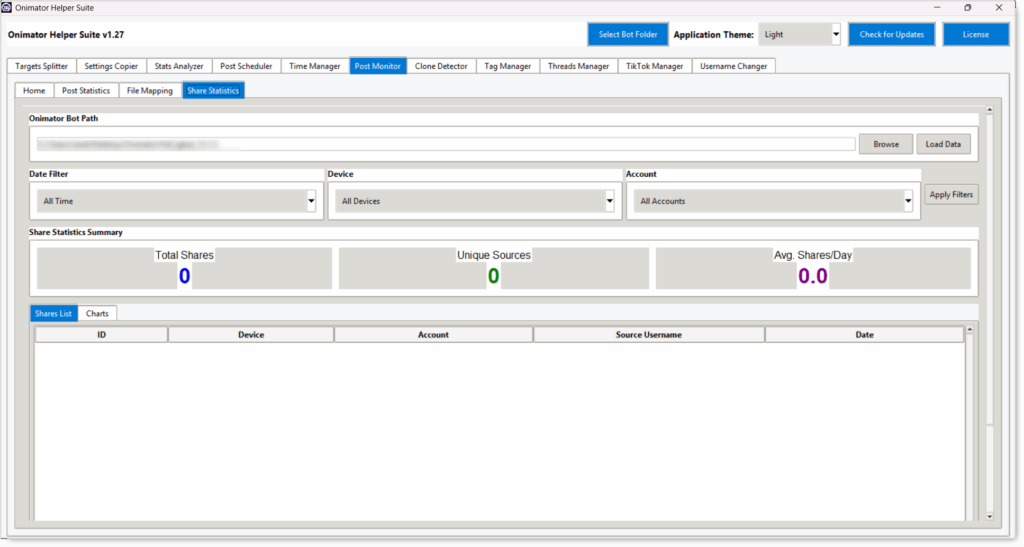Click the Onimator app icon in title bar
The width and height of the screenshot is (1024, 547).
(7, 7)
